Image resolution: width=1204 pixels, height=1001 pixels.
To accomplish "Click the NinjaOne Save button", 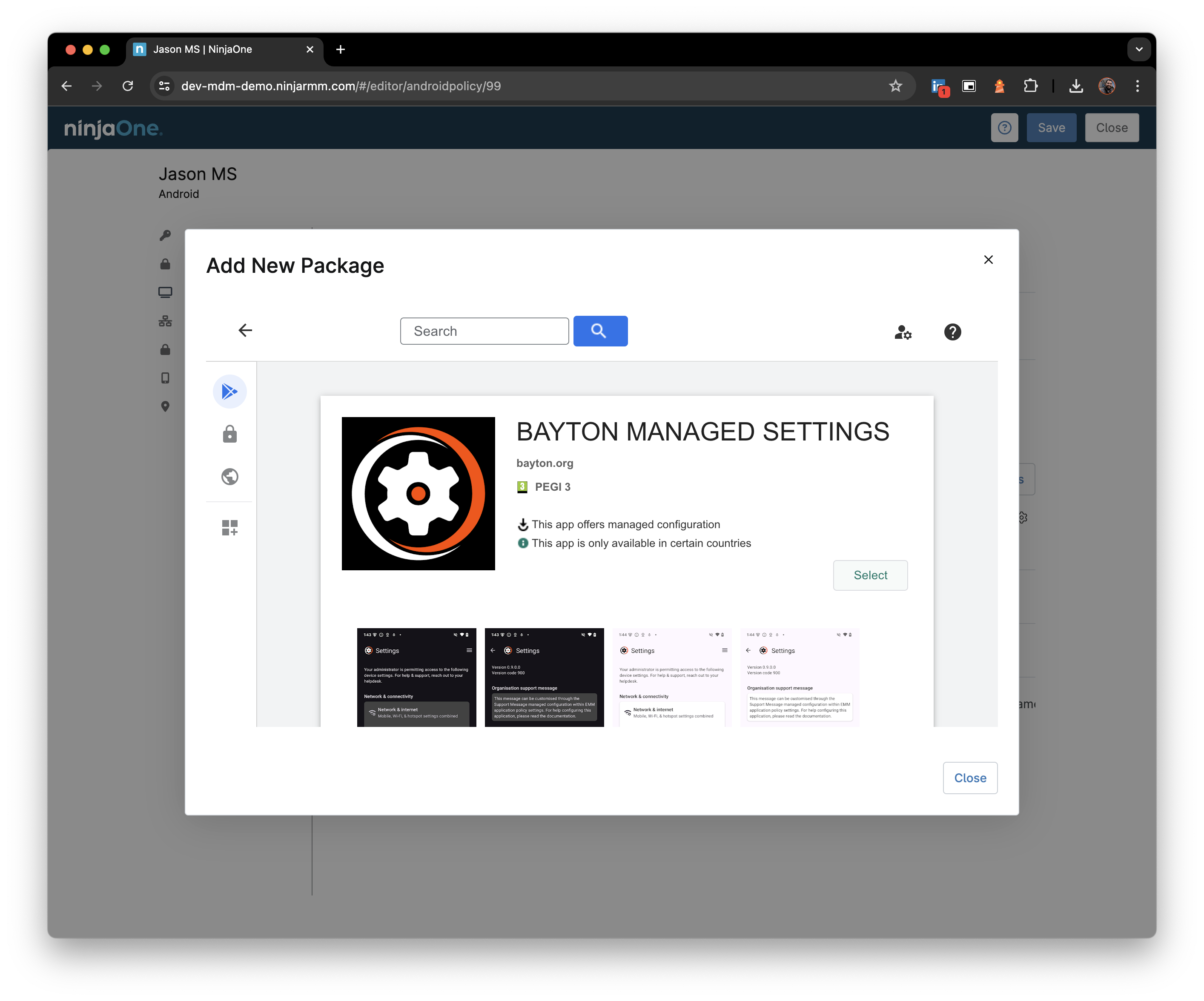I will pos(1052,127).
